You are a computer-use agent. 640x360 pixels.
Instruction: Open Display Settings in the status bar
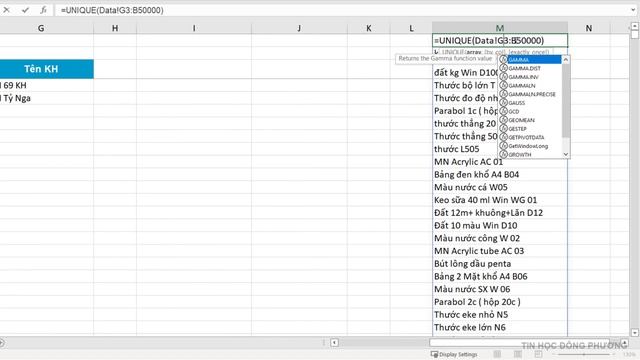coord(454,354)
